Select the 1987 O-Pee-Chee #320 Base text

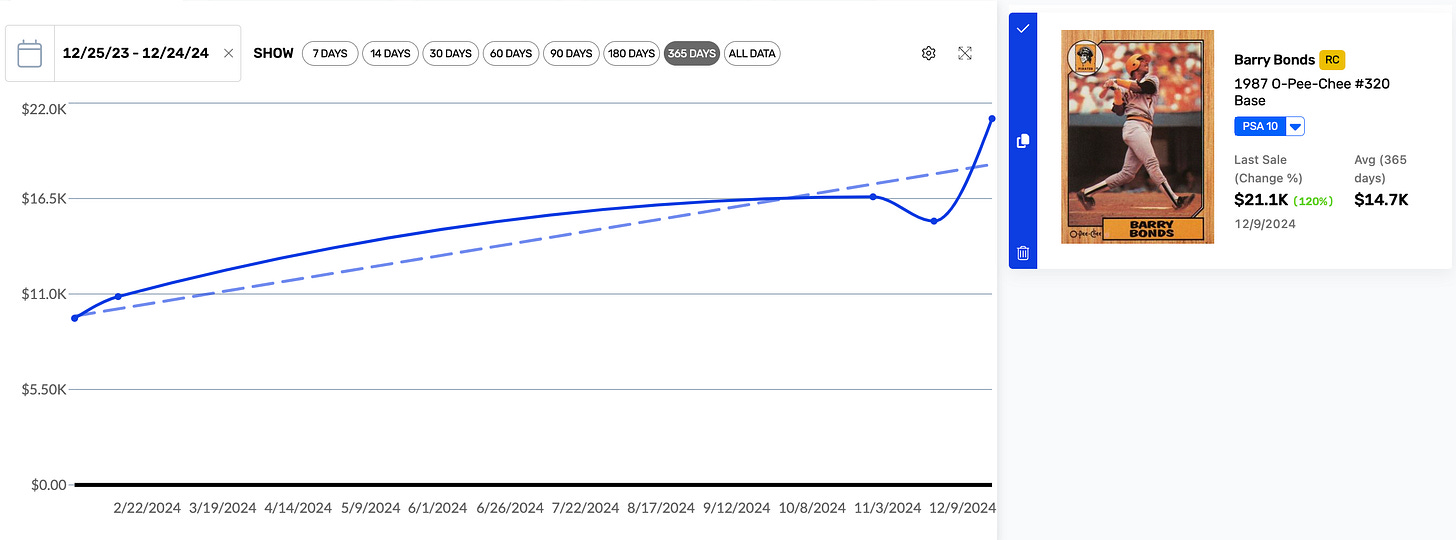(x=1312, y=92)
